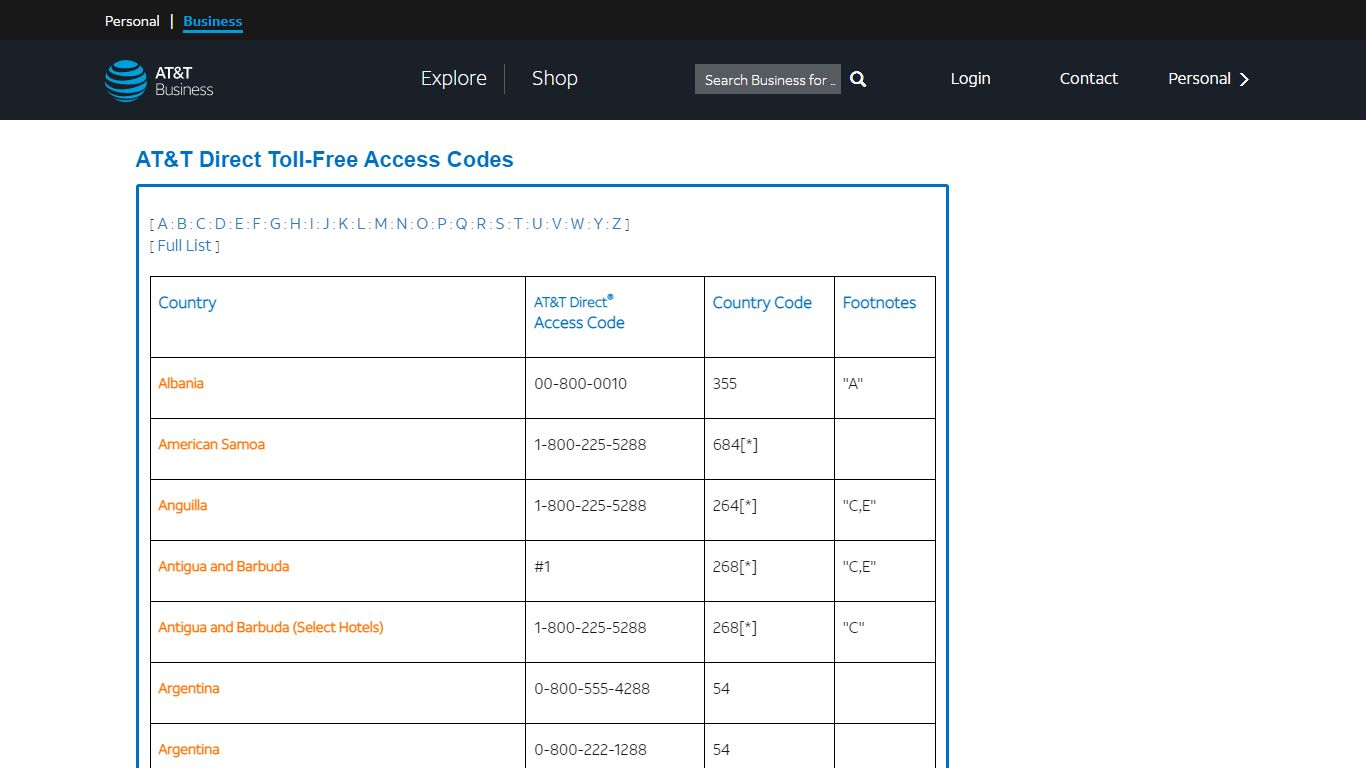Jump to countries starting with F

tap(256, 224)
